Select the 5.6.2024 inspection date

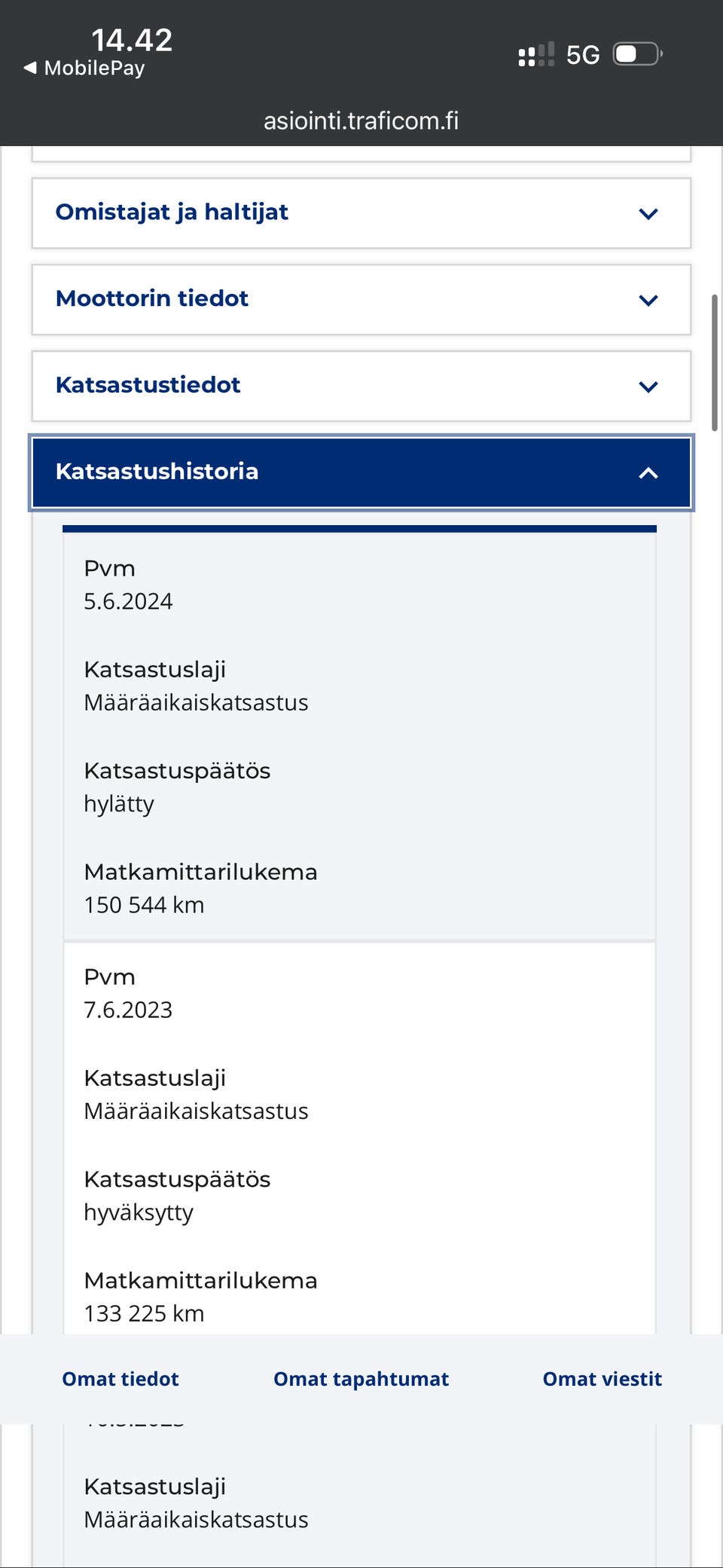click(x=128, y=601)
